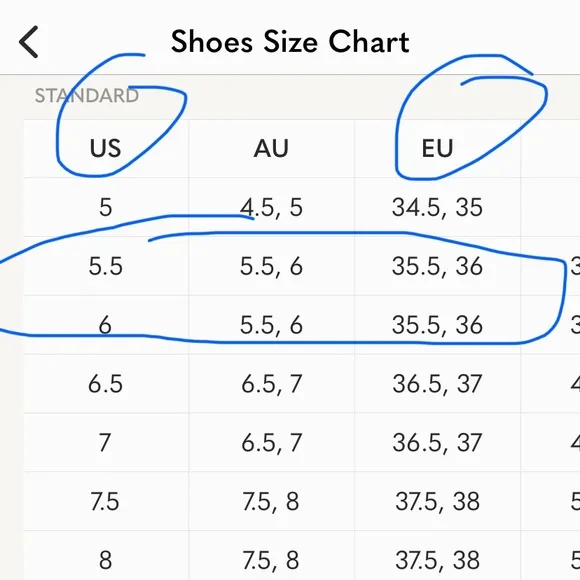
Task: Click EU 37.5, 38 in US 7.5 row
Action: 437,501
